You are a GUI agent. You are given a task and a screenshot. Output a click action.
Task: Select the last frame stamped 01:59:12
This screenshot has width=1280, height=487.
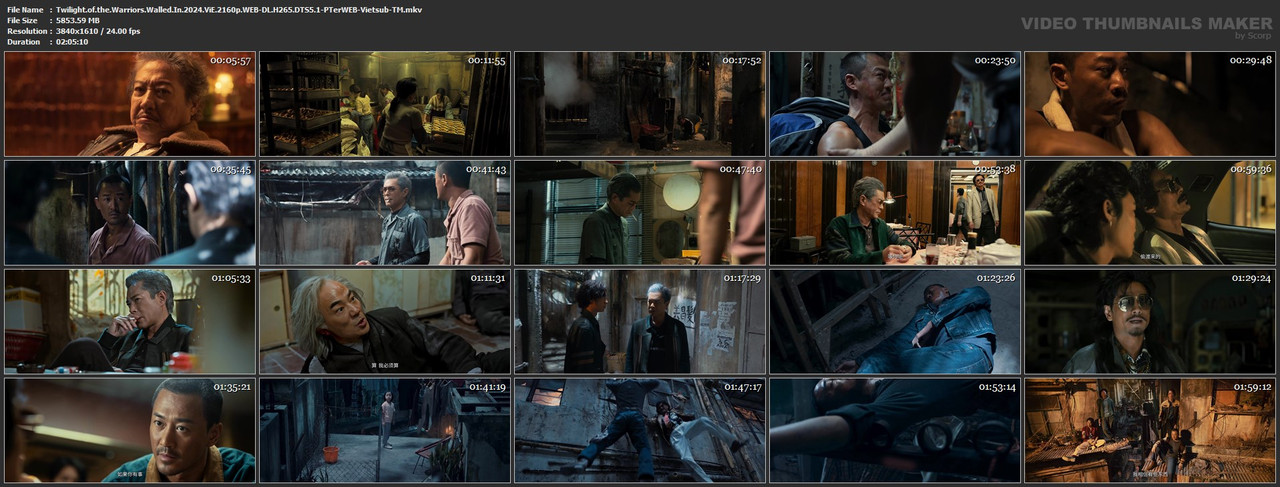click(1150, 430)
